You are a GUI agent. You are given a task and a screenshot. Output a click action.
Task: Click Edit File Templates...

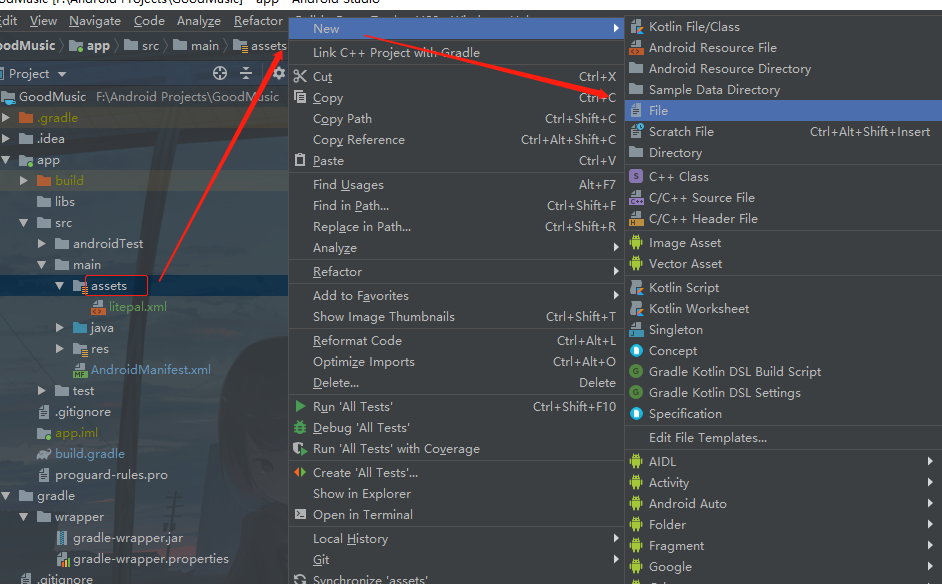point(783,437)
